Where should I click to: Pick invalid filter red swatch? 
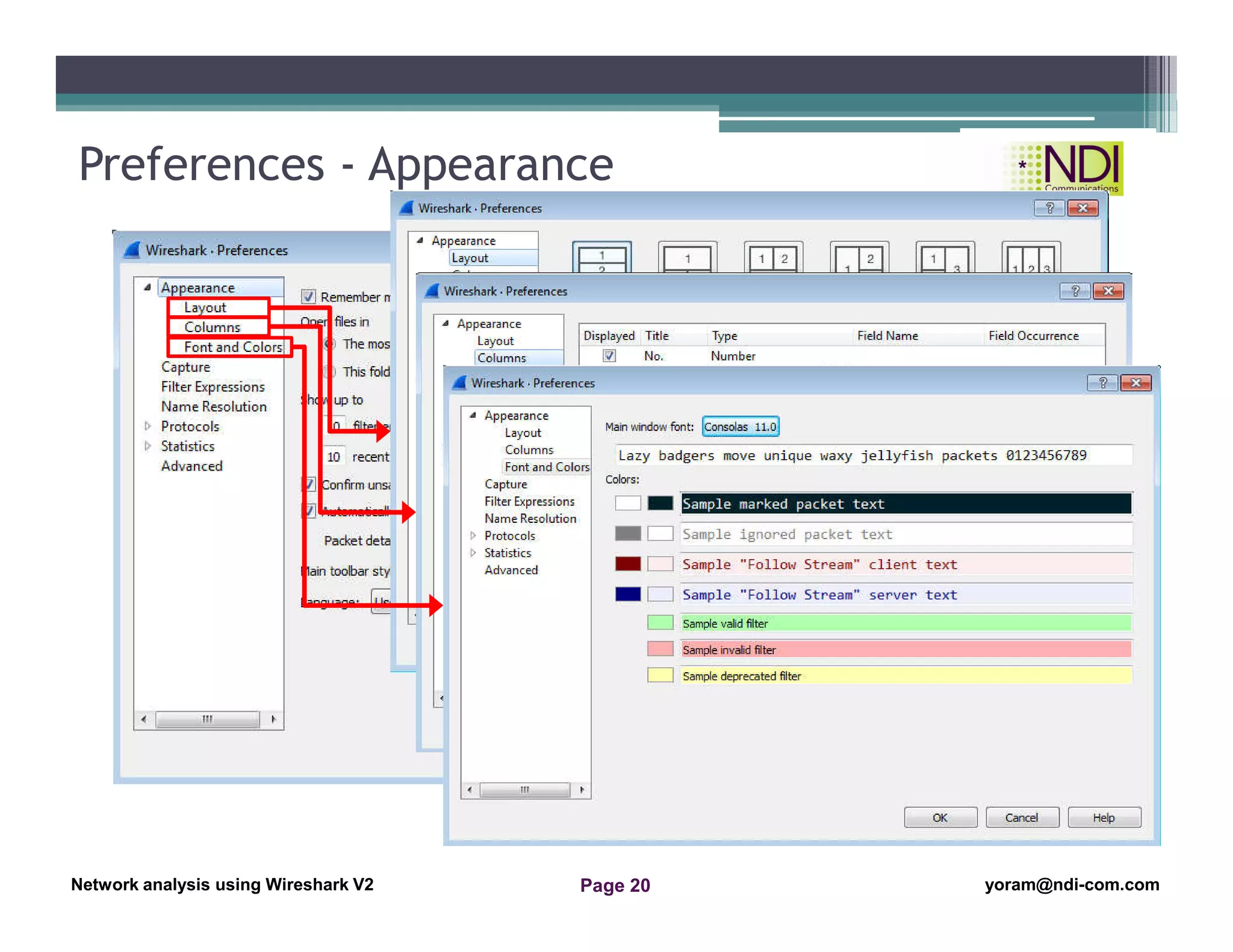tap(660, 649)
